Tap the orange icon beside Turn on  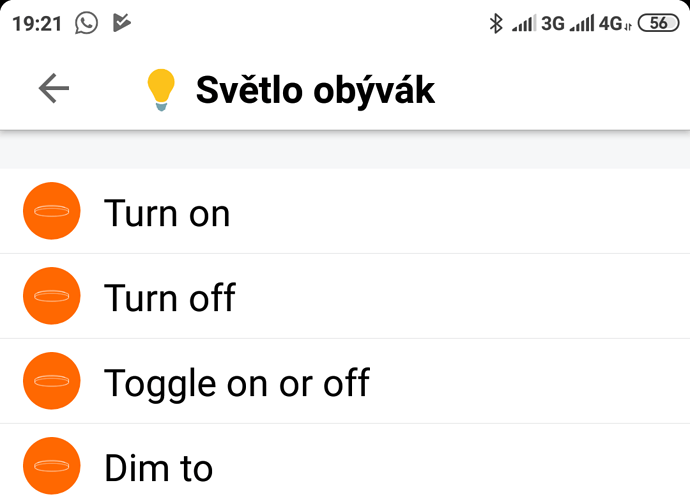pyautogui.click(x=51, y=212)
